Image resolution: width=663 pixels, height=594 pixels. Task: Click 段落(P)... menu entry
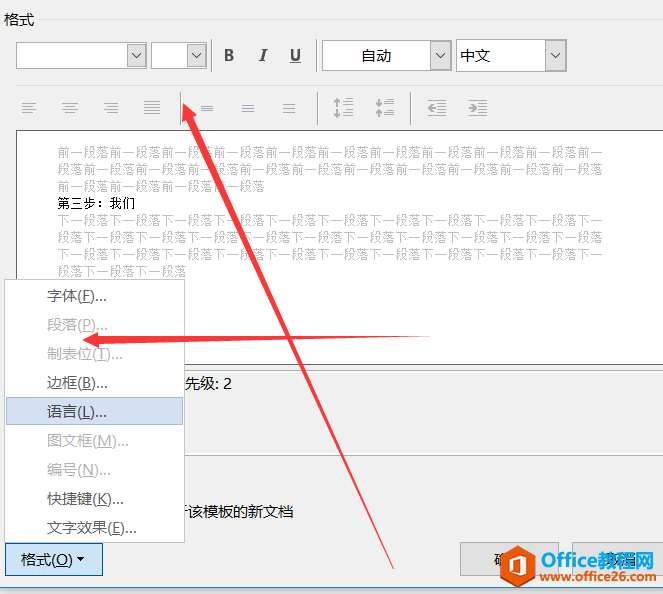pyautogui.click(x=94, y=325)
